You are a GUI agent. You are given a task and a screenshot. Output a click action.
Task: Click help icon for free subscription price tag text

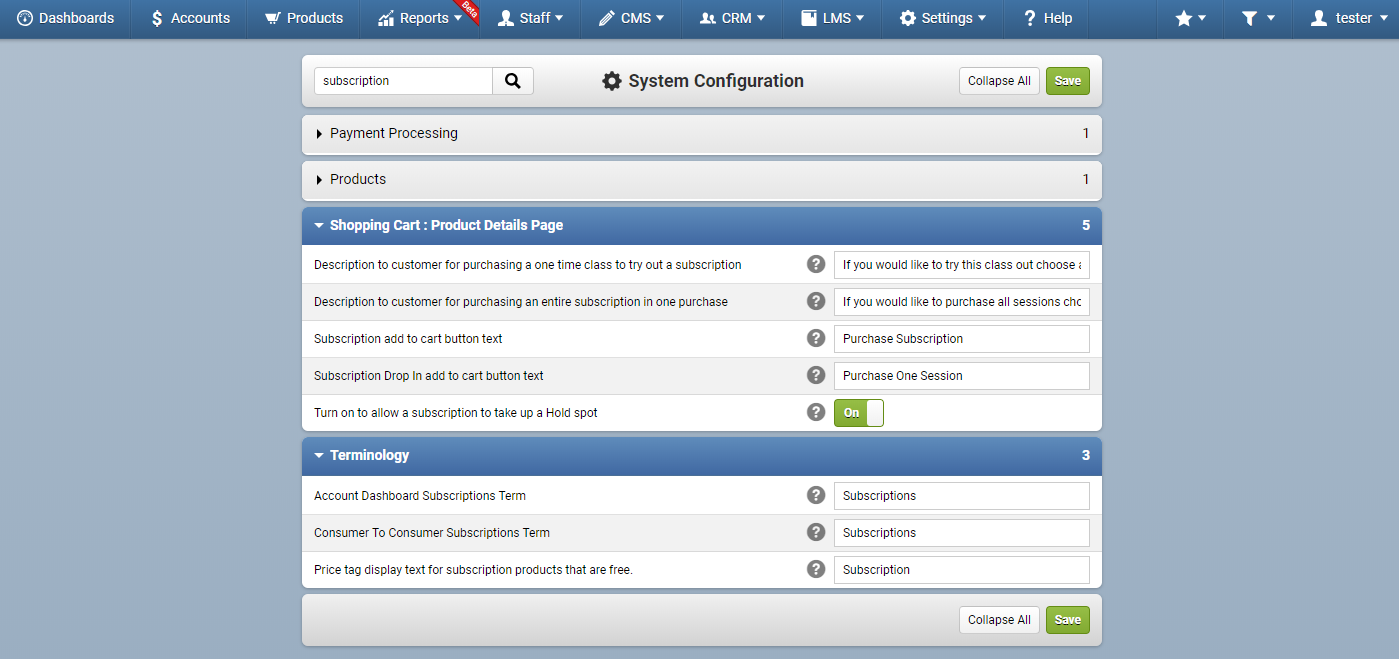[x=816, y=569]
